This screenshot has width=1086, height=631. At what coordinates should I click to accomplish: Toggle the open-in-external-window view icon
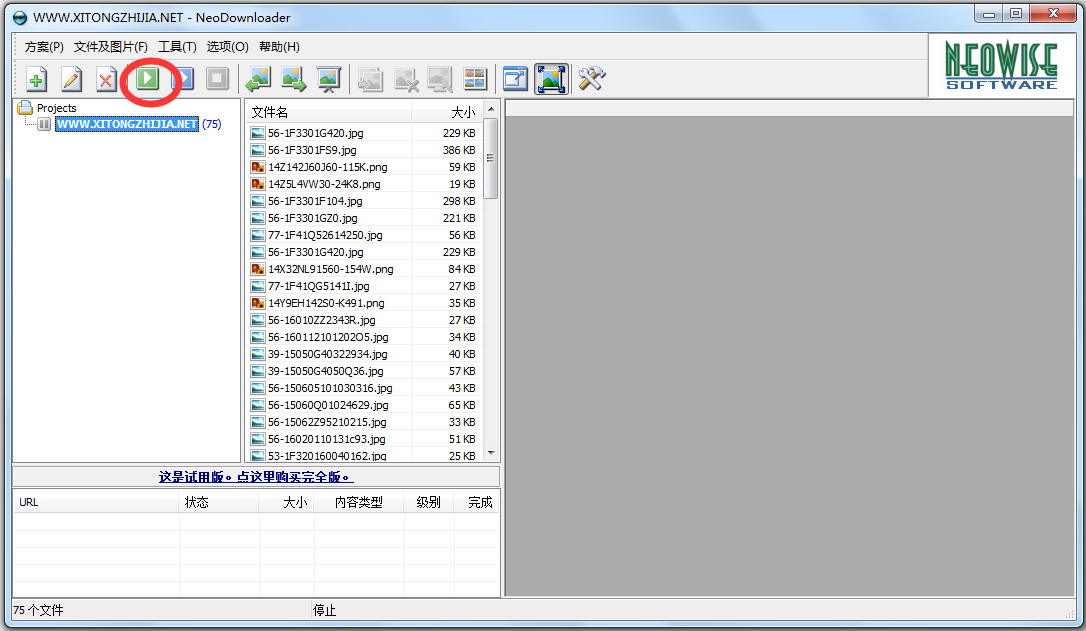[x=515, y=79]
